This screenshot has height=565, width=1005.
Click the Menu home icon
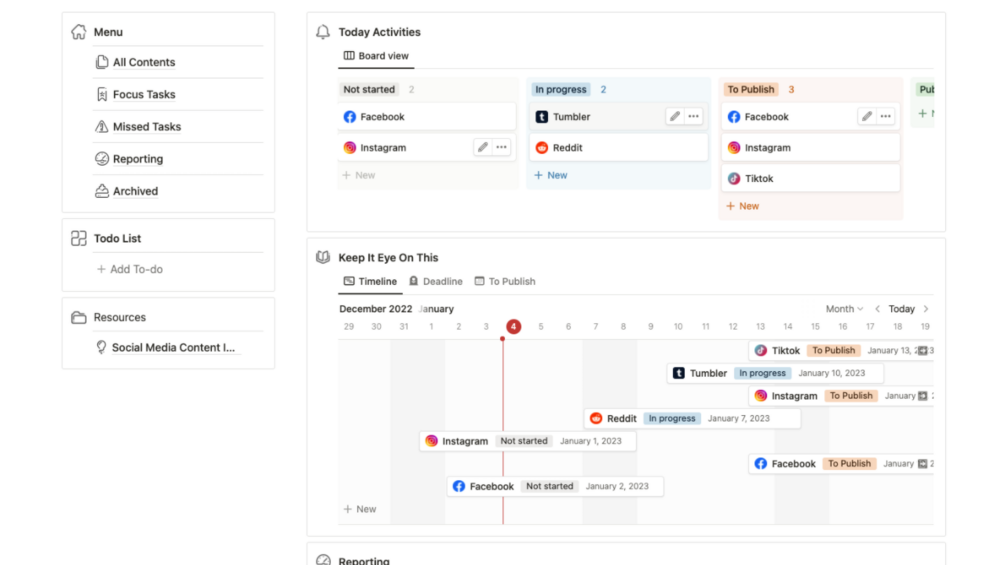(79, 31)
